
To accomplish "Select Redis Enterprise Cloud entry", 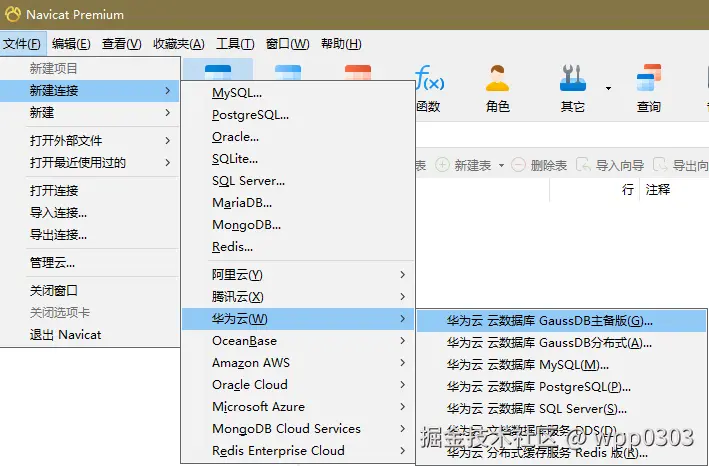I will click(x=298, y=451).
